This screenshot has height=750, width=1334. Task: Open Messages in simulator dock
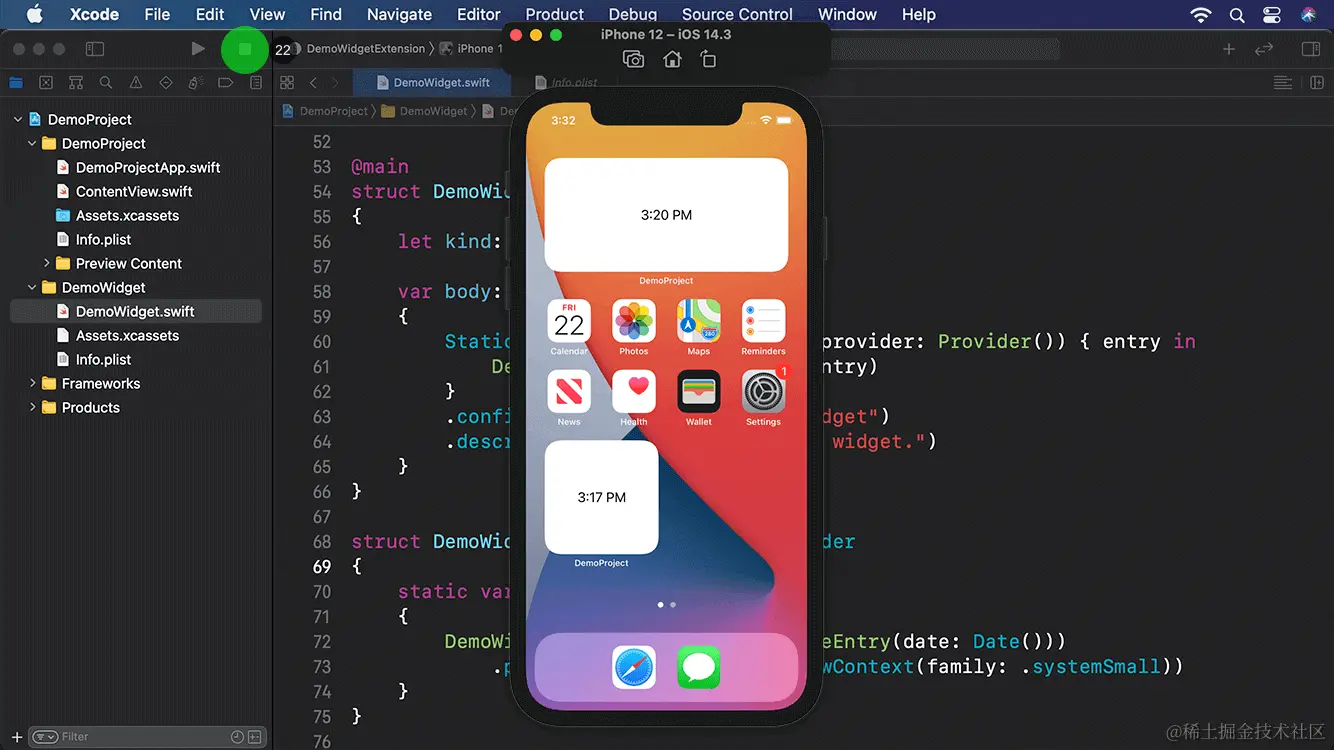point(699,667)
